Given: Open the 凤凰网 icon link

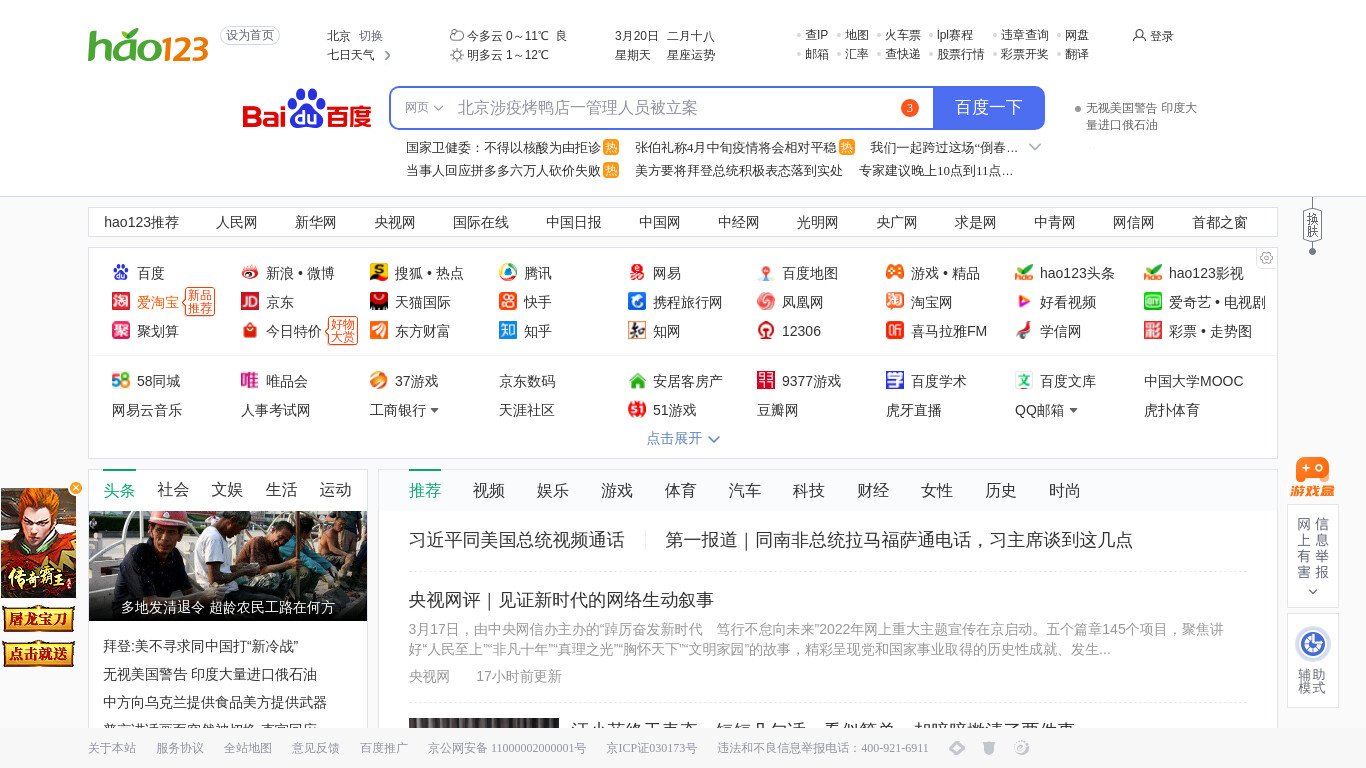Looking at the screenshot, I should pos(766,302).
